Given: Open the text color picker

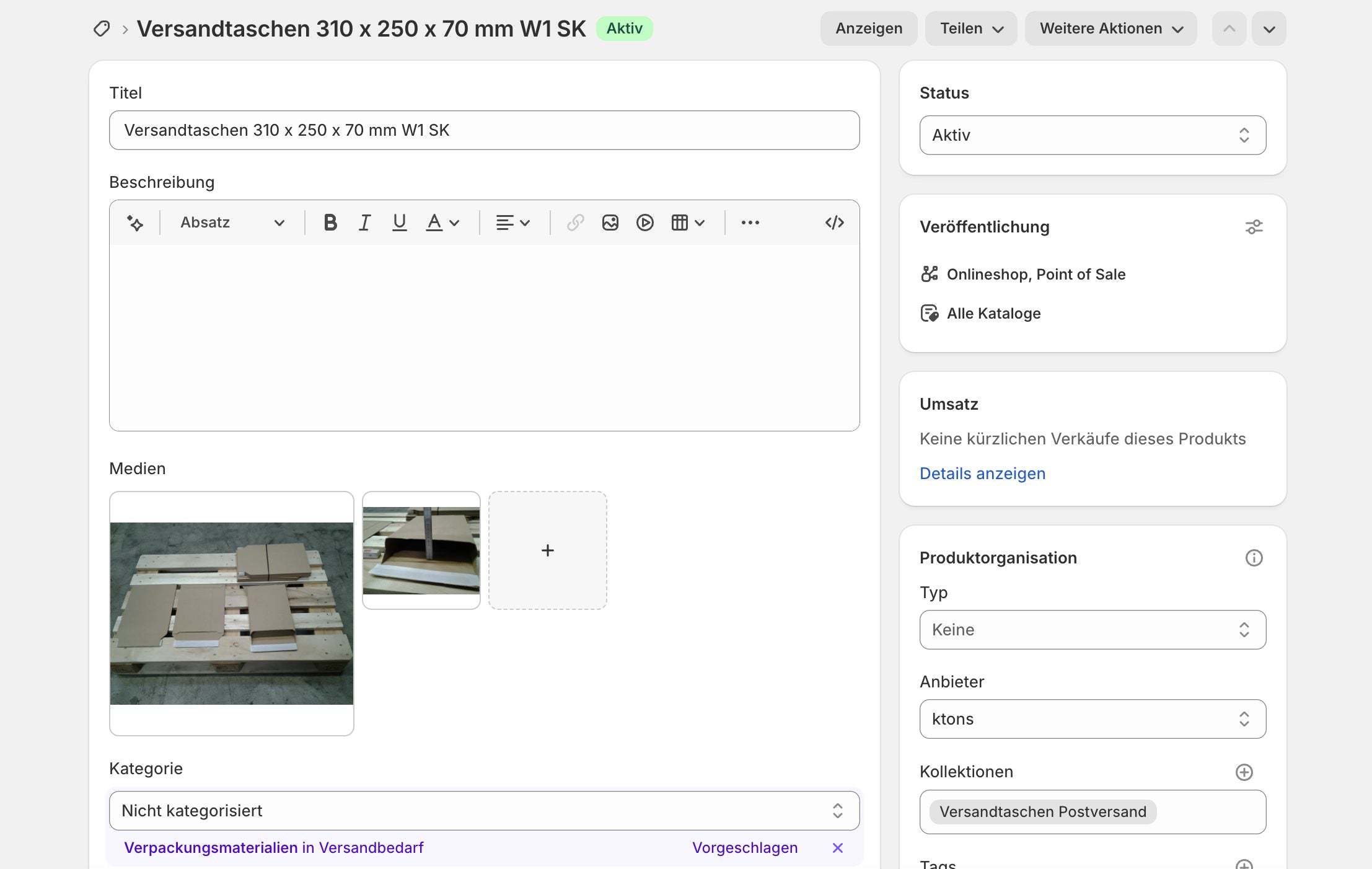Looking at the screenshot, I should (x=442, y=223).
